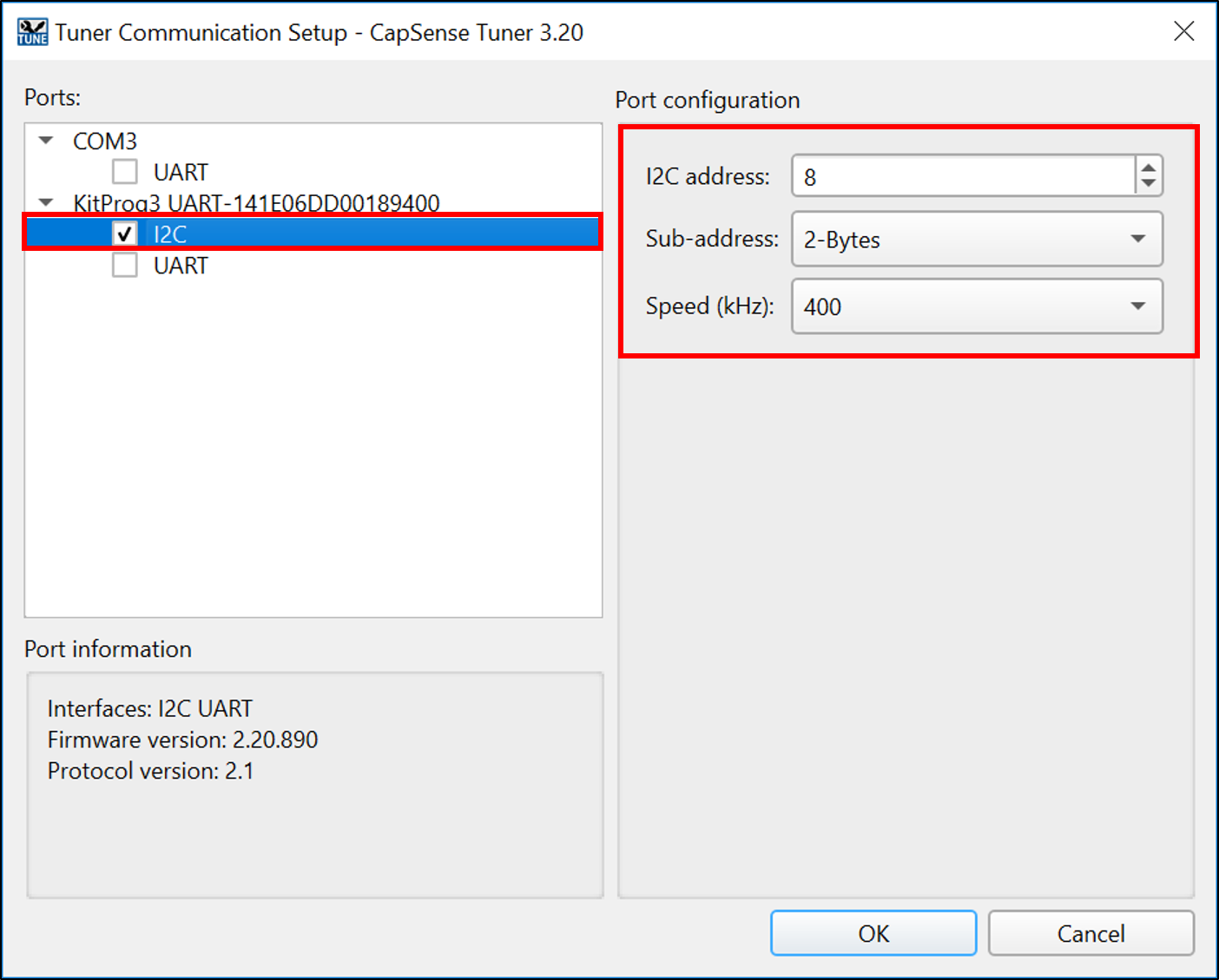Open the Speed (kHz) dropdown

click(x=977, y=306)
